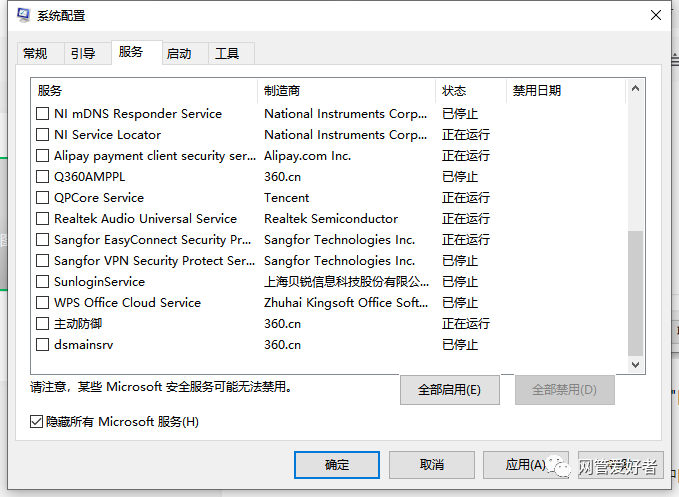The height and width of the screenshot is (497, 679).
Task: Open the 引导 tab
Action: tap(83, 54)
